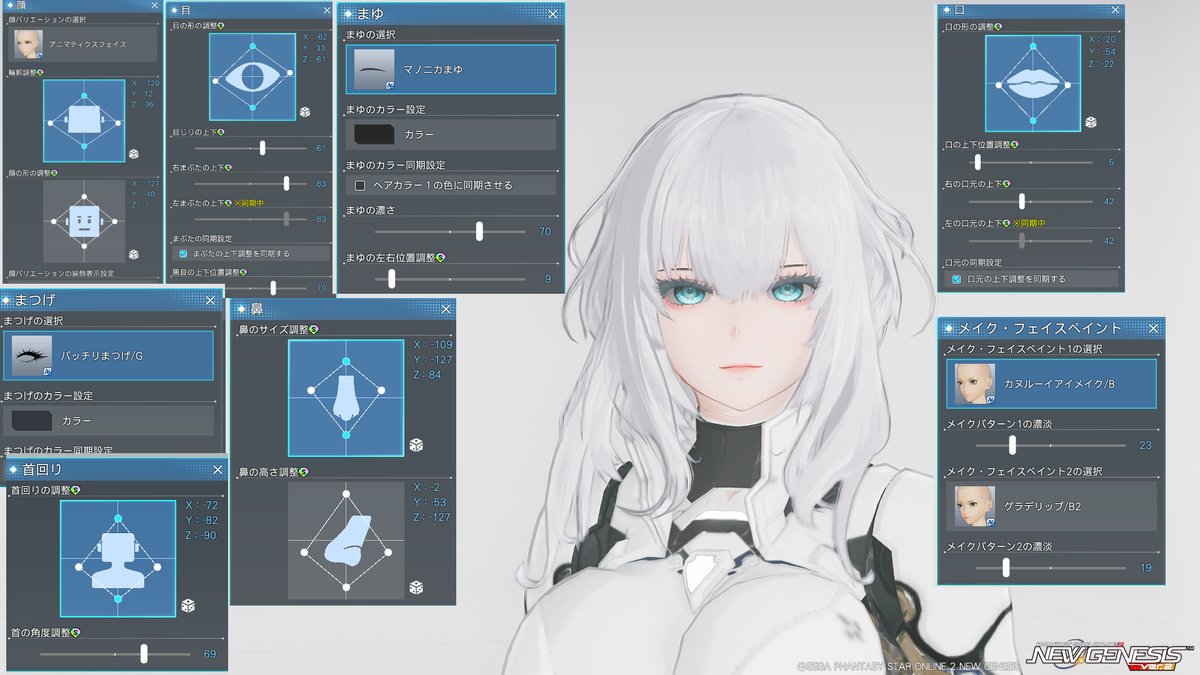Randomize mouth shape using the dice icon
The height and width of the screenshot is (675, 1200).
click(1091, 122)
